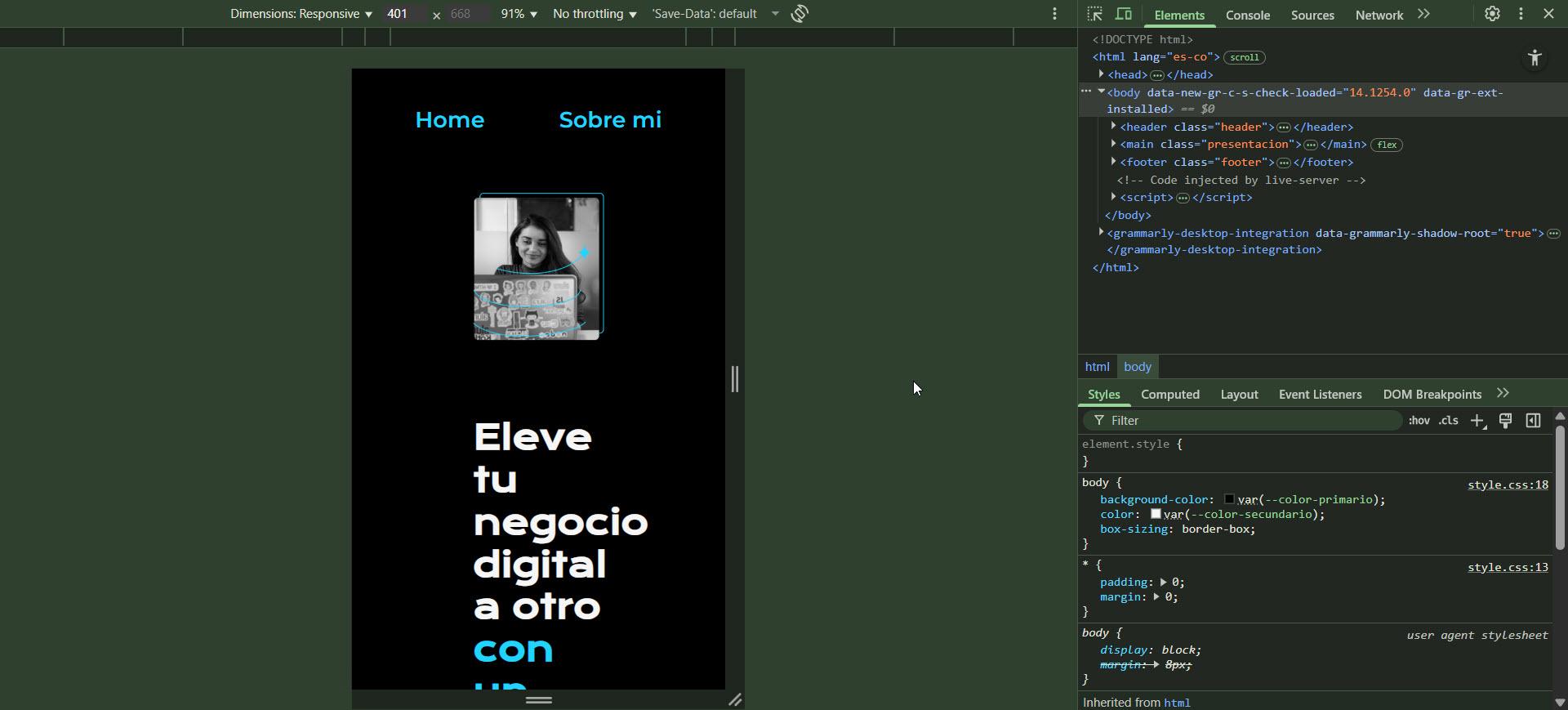Viewport: 1568px width, 710px height.
Task: Open the device toolbar more options menu
Action: (1054, 13)
